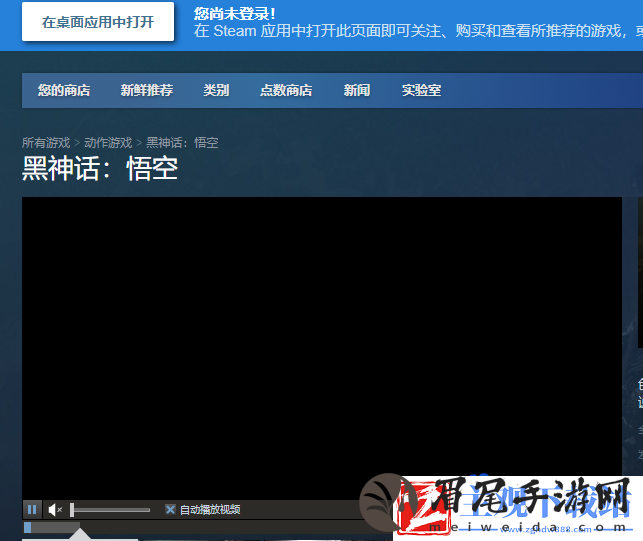Follow the 所有游戏 breadcrumb link
Image resolution: width=643 pixels, height=541 pixels.
click(x=46, y=143)
